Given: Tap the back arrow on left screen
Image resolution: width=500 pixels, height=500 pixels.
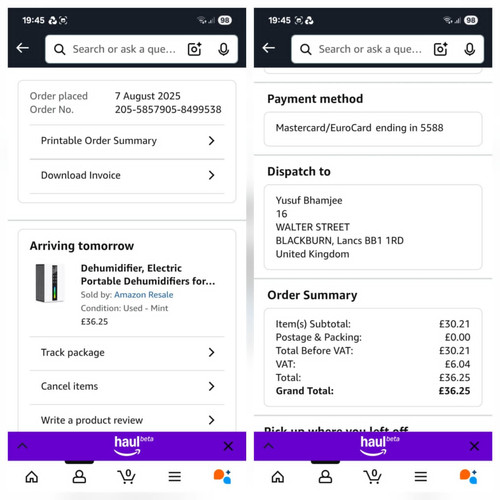Looking at the screenshot, I should click(x=23, y=48).
